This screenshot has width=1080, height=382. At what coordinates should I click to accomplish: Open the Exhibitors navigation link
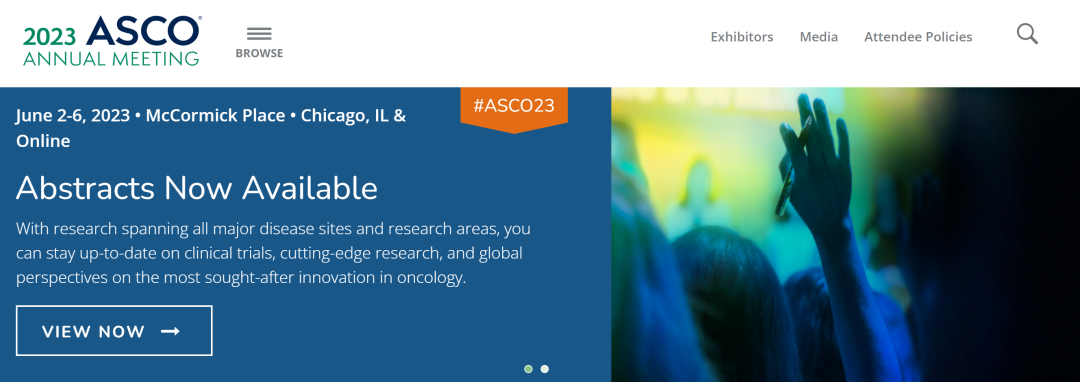pos(742,36)
